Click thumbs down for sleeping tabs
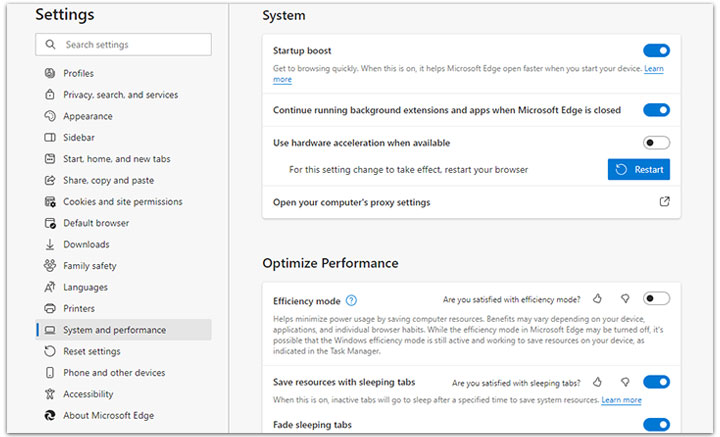Image resolution: width=720 pixels, height=437 pixels. point(625,382)
